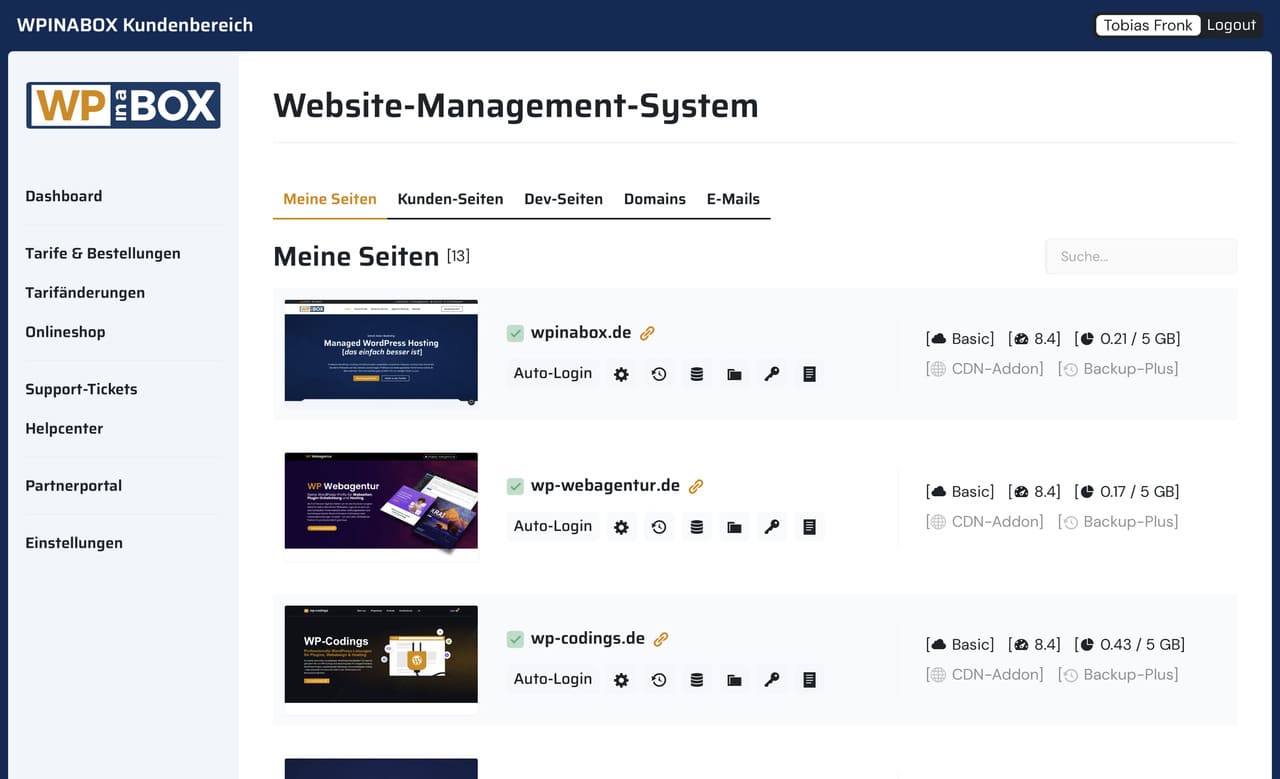1280x779 pixels.
Task: Click Auto-Login for wpinabox.de
Action: tap(552, 373)
